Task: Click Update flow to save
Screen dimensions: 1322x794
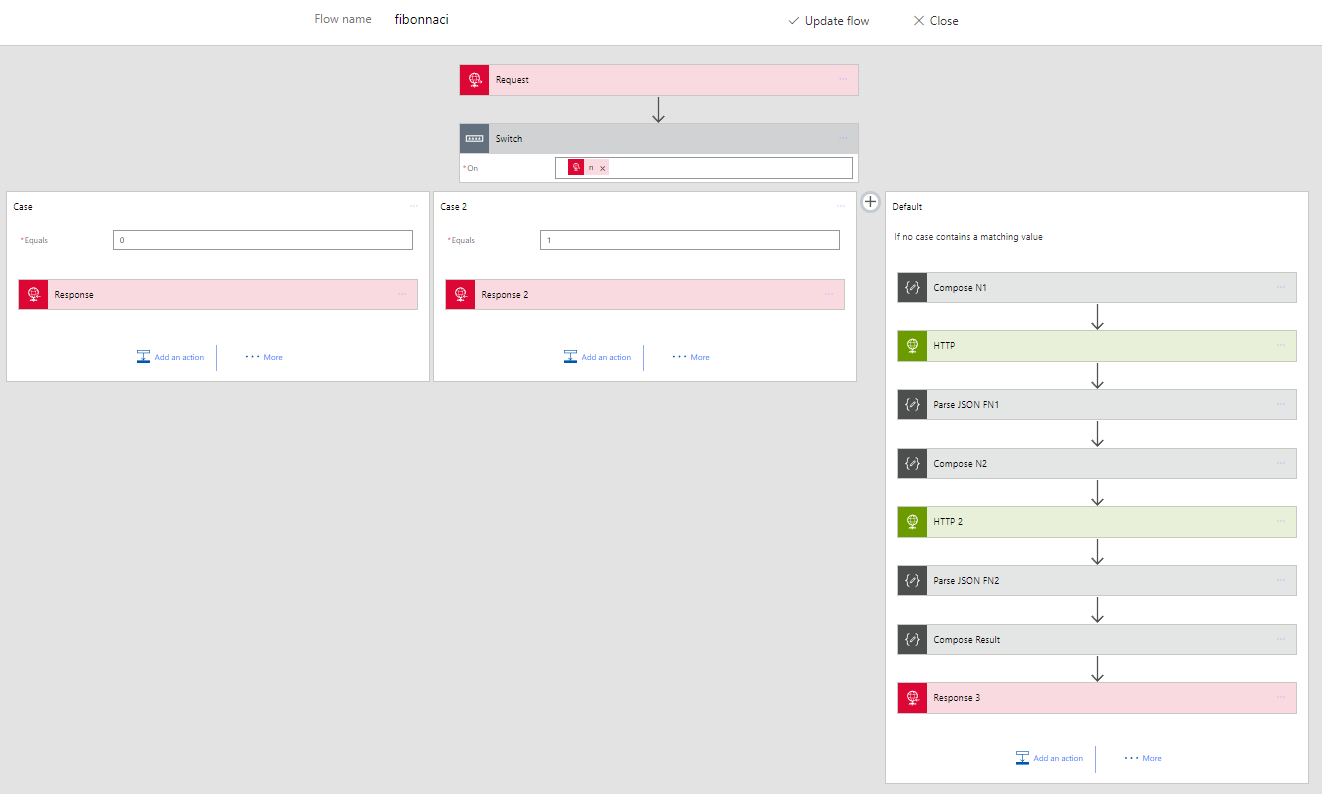Action: [828, 21]
